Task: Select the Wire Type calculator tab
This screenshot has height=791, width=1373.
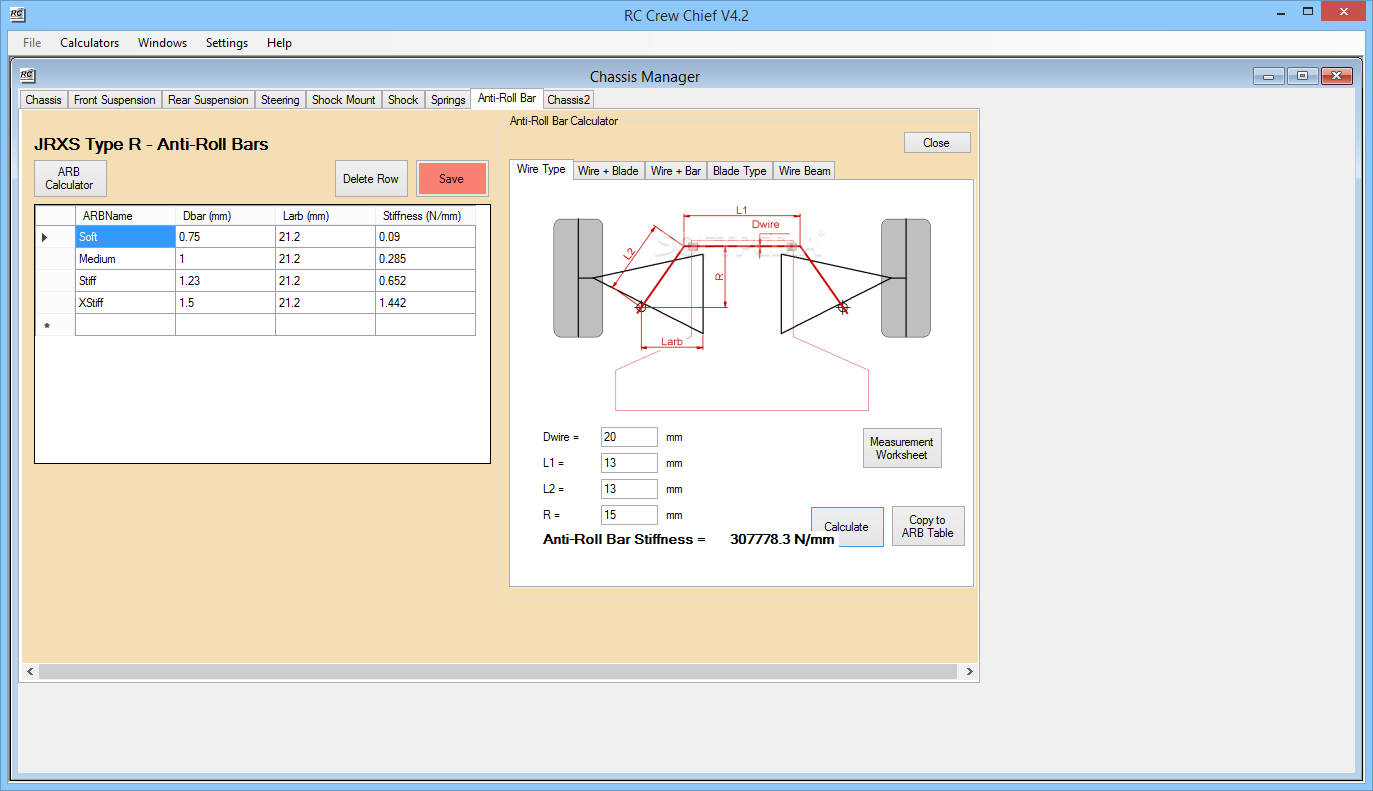Action: (x=541, y=169)
